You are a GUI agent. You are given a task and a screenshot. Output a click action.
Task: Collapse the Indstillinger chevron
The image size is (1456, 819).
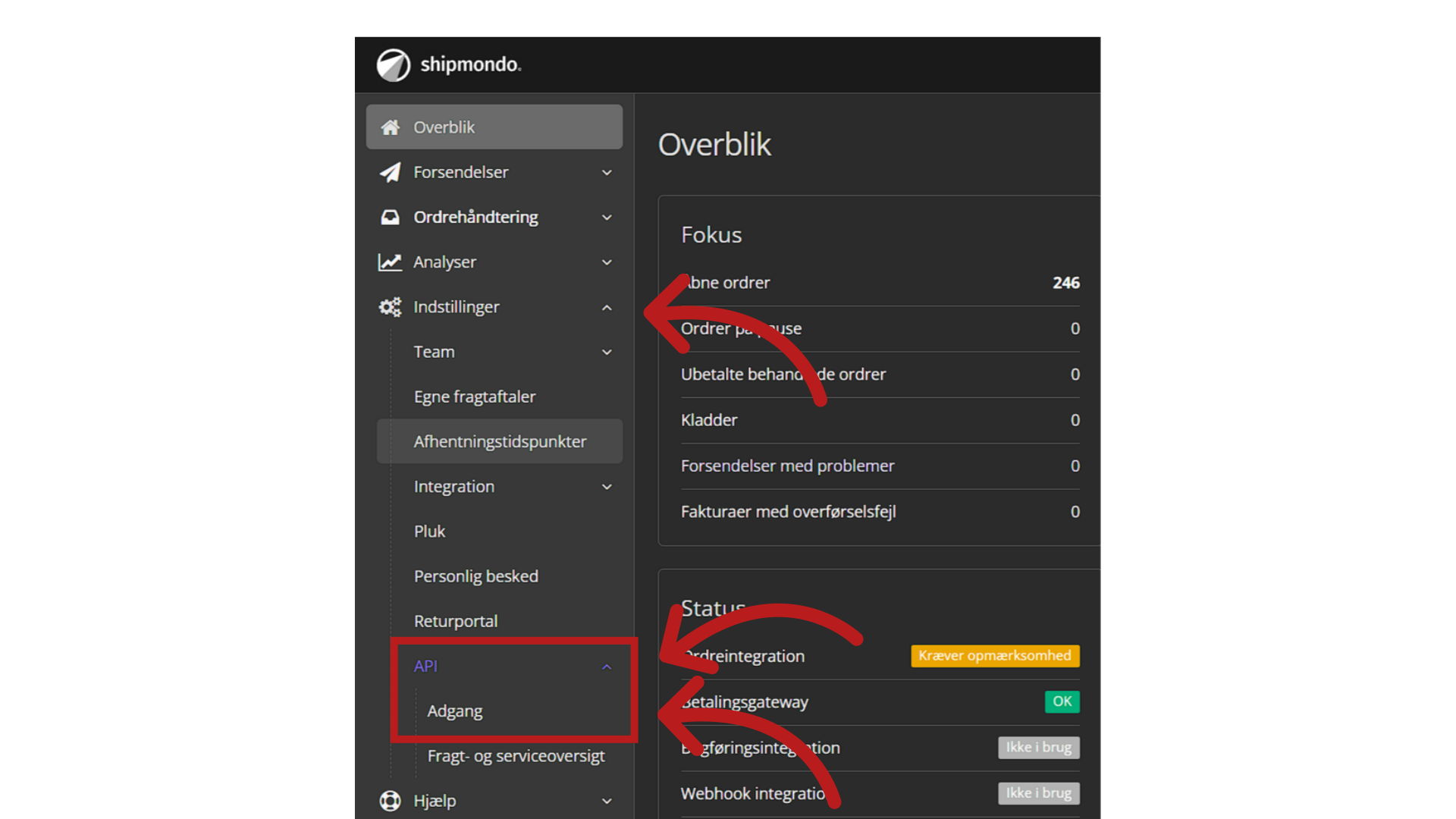click(x=607, y=307)
